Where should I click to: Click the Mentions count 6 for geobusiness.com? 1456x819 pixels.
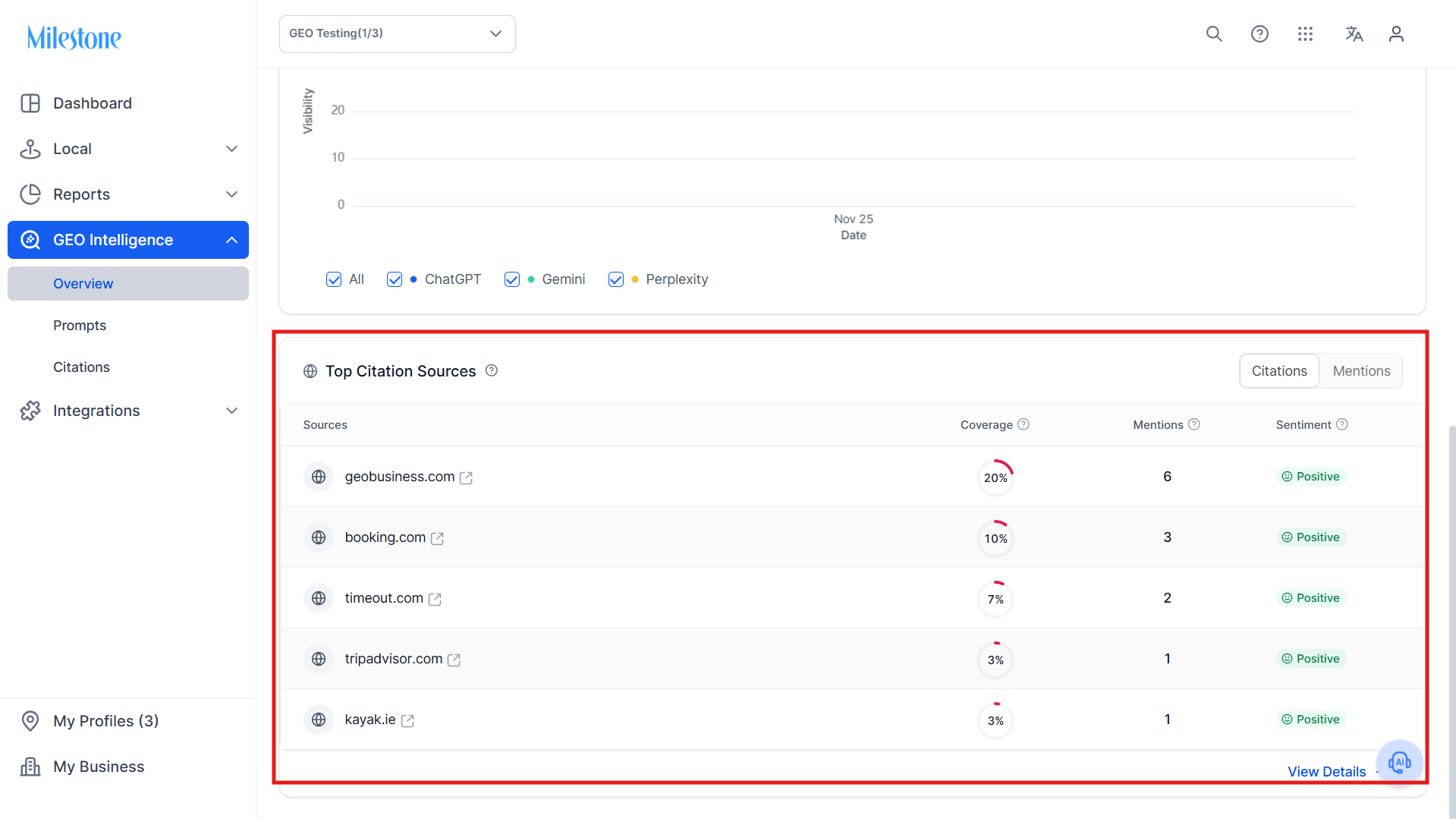(1167, 477)
